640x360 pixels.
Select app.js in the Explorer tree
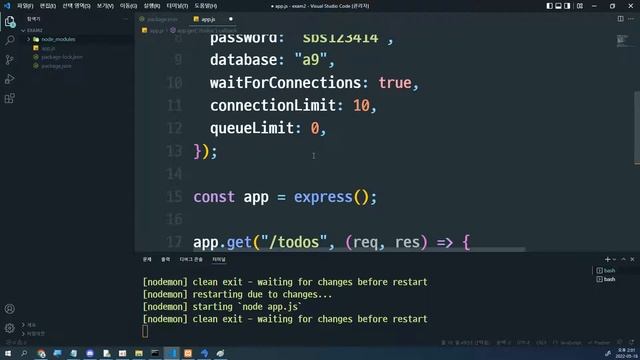pos(48,48)
